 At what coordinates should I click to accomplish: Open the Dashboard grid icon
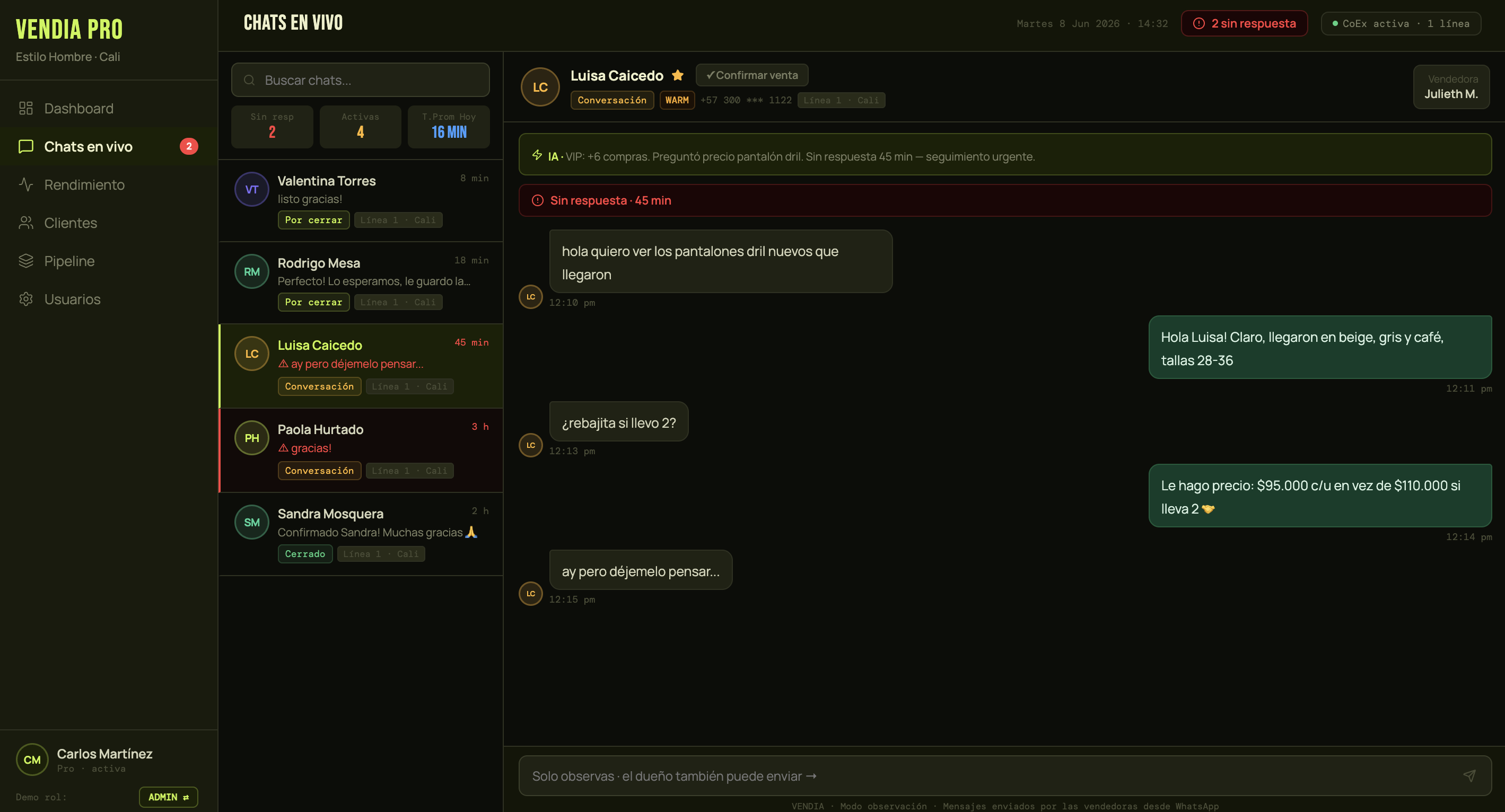pos(25,108)
